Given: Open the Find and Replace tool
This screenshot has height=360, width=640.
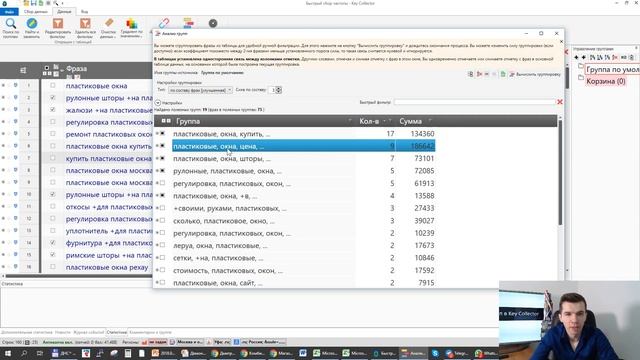Looking at the screenshot, I should (x=32, y=27).
